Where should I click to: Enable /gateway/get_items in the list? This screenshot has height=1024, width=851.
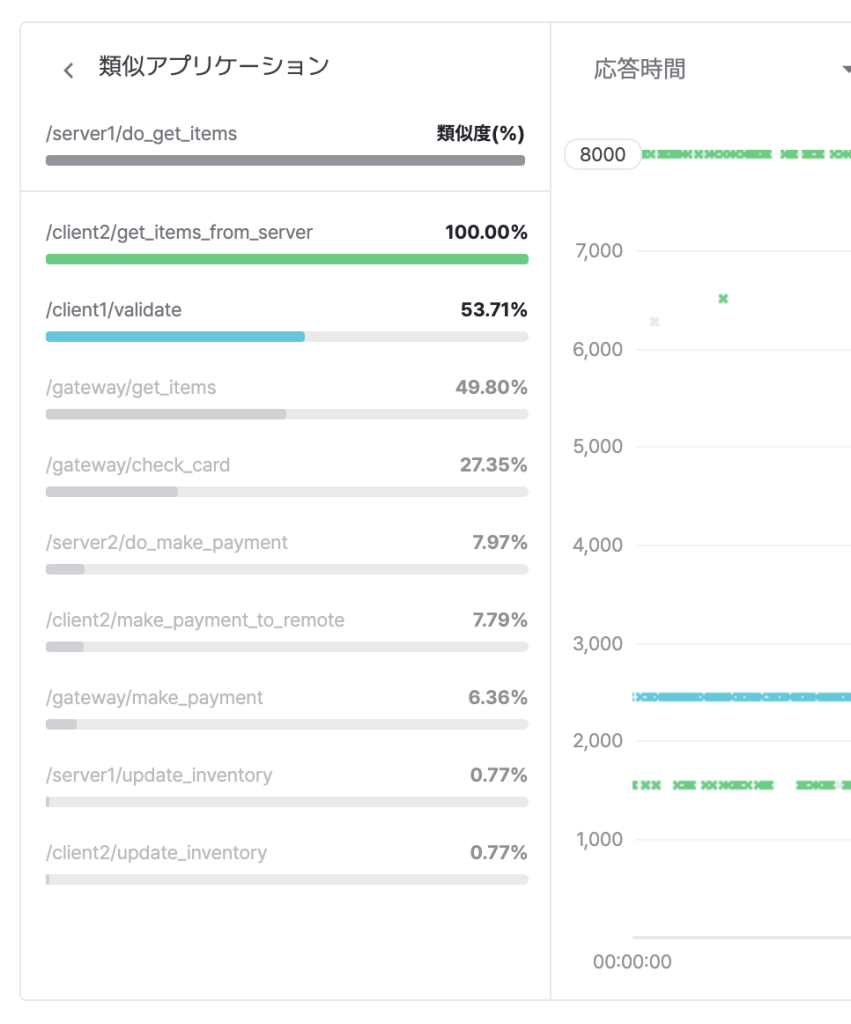[131, 387]
